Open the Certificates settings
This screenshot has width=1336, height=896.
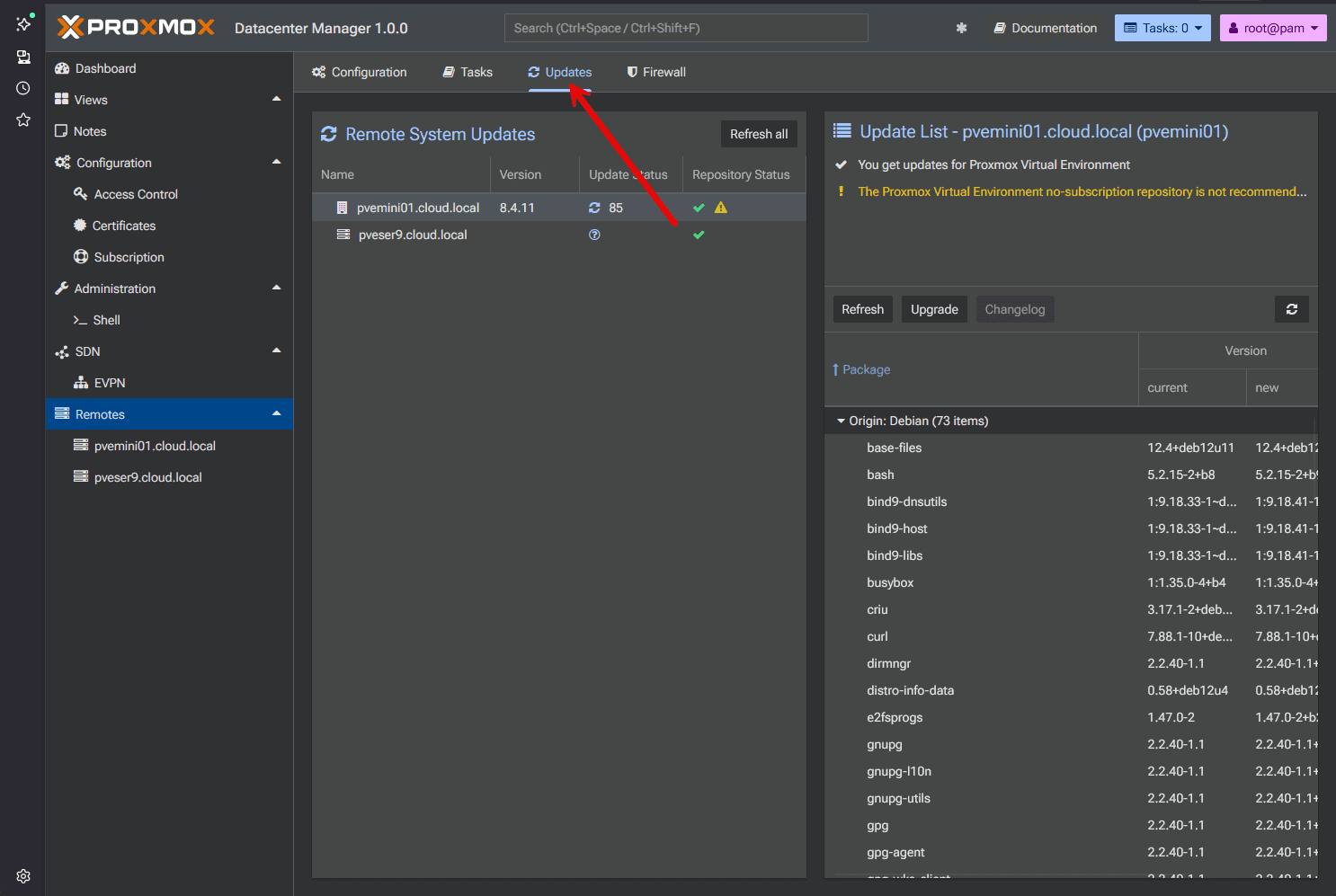click(123, 225)
